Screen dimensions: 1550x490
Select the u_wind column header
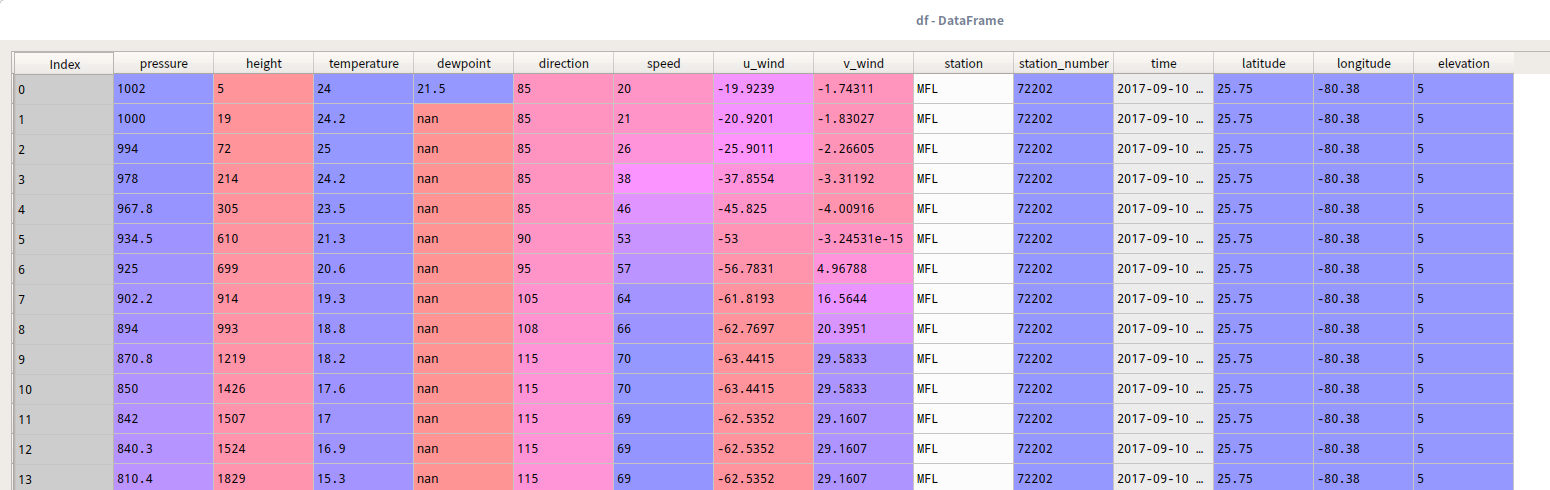(763, 63)
